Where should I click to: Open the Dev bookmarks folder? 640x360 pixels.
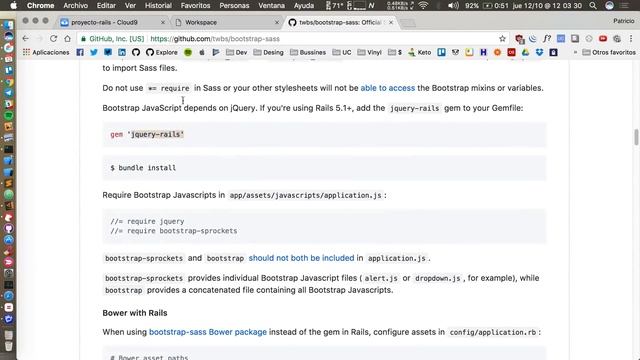point(237,52)
